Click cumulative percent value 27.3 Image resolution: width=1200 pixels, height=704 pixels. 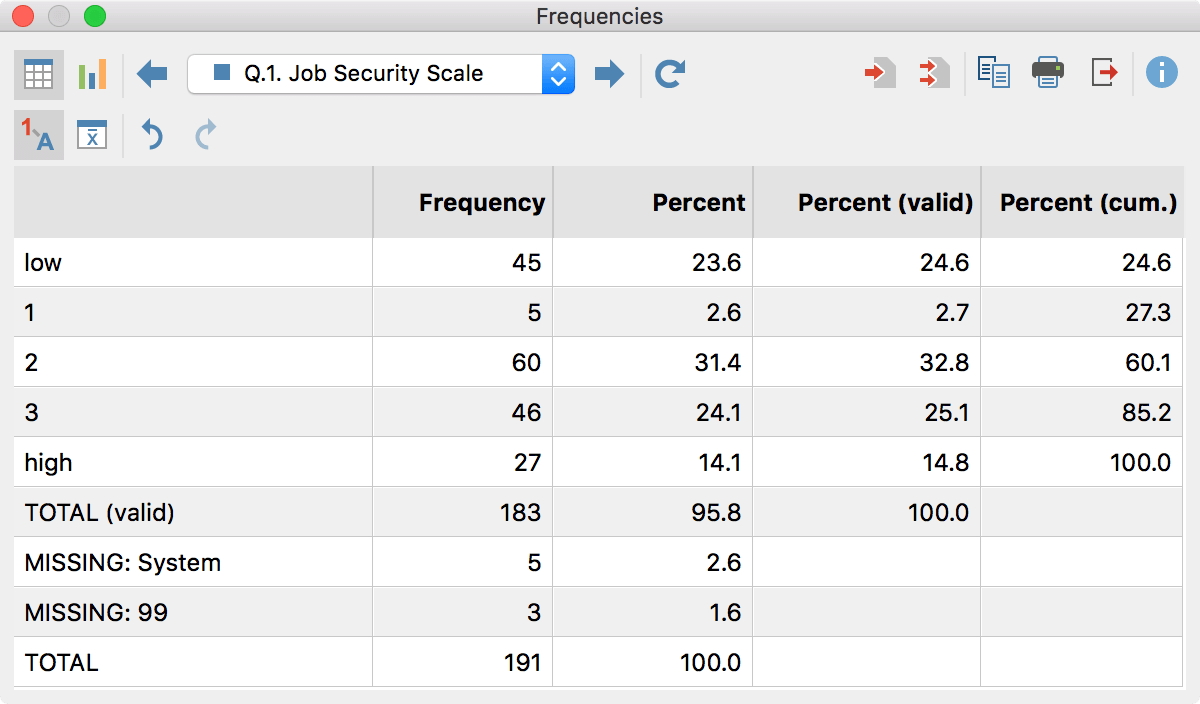point(1147,313)
